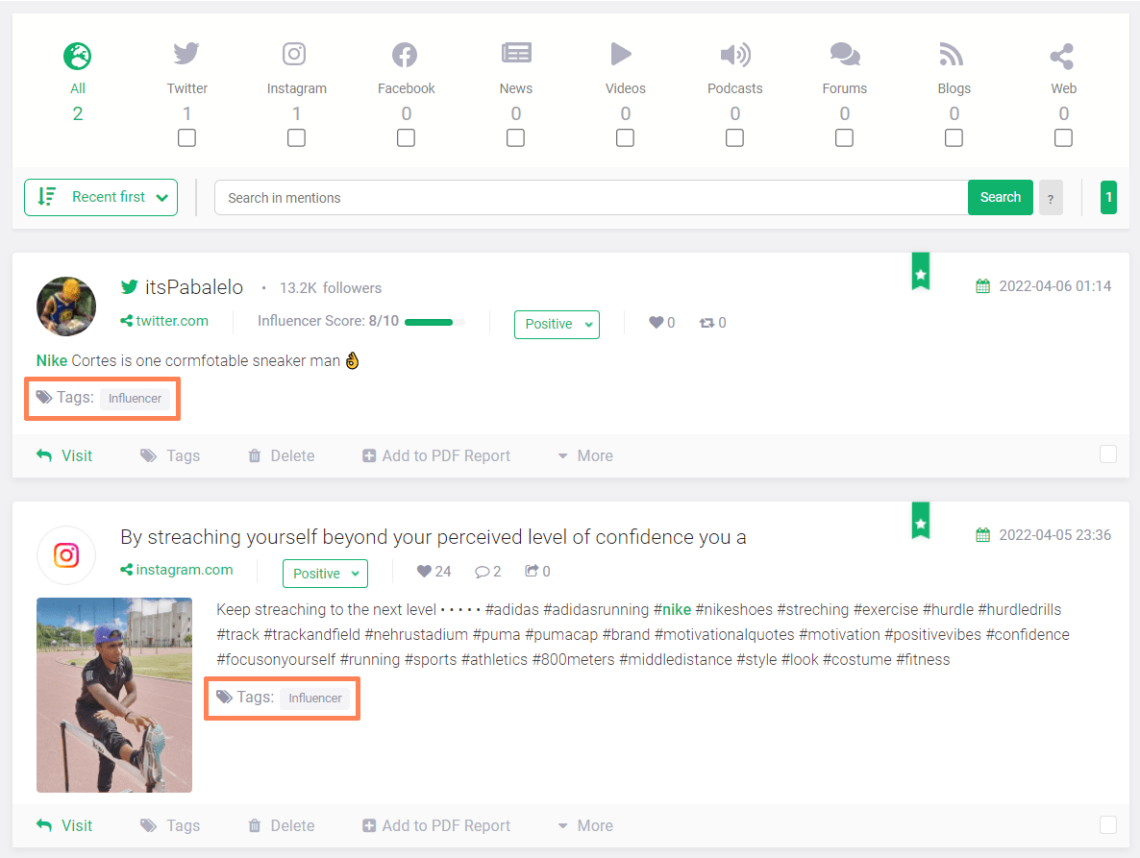
Task: Tick the Facebook source checkbox
Action: coord(406,138)
